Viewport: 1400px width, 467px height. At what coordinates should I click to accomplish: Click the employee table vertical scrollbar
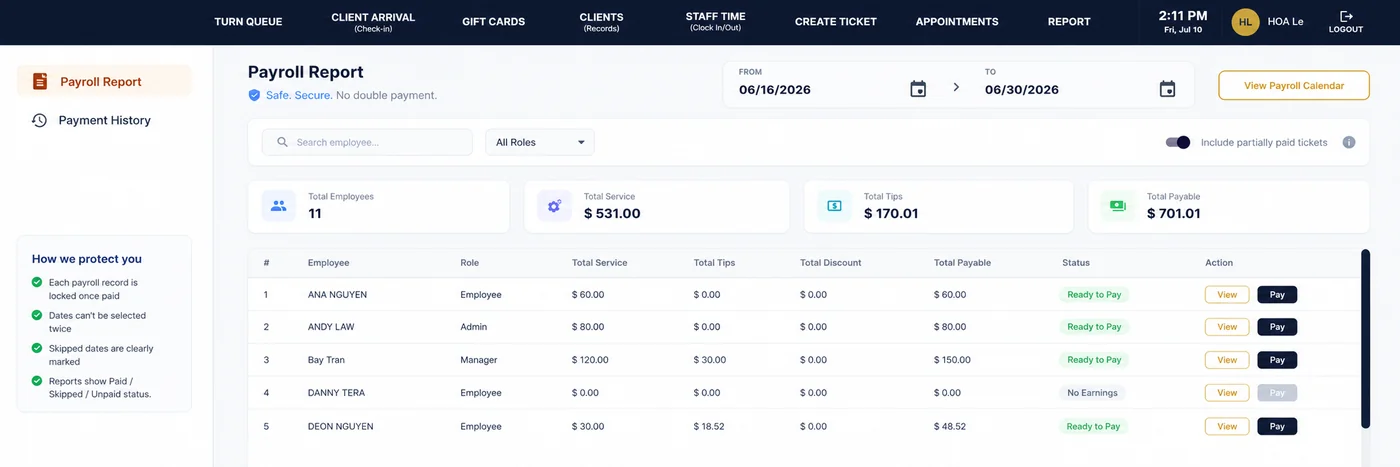point(1365,340)
